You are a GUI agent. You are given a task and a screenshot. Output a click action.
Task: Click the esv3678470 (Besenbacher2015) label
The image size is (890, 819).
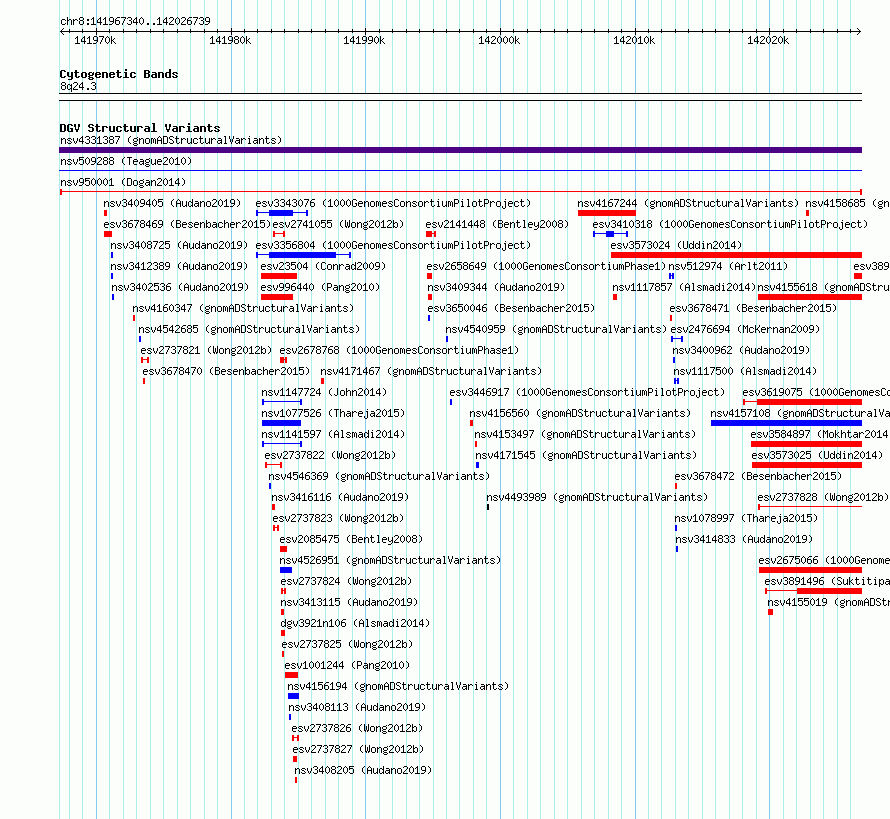226,371
